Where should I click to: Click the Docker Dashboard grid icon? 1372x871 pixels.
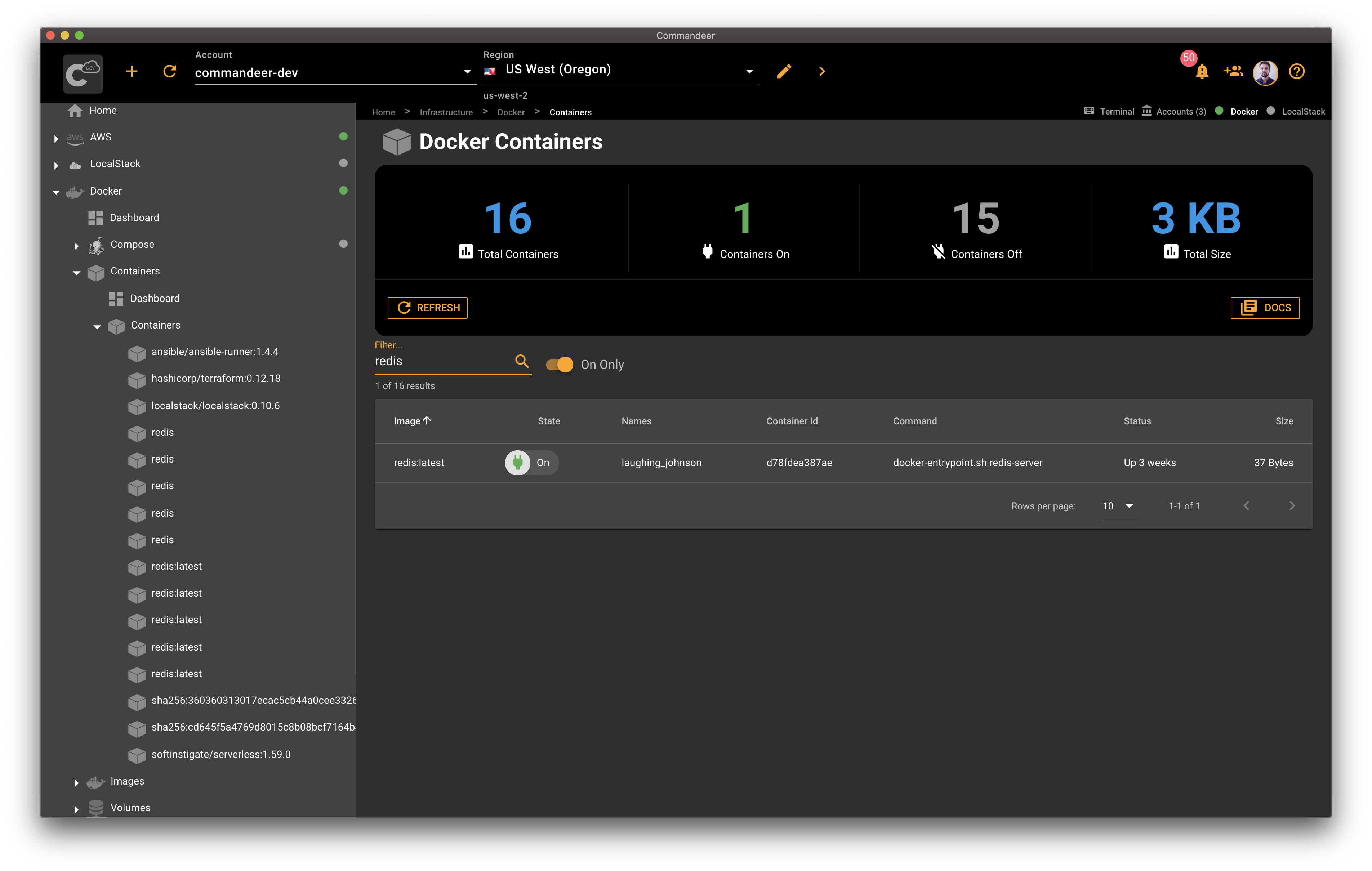(95, 218)
